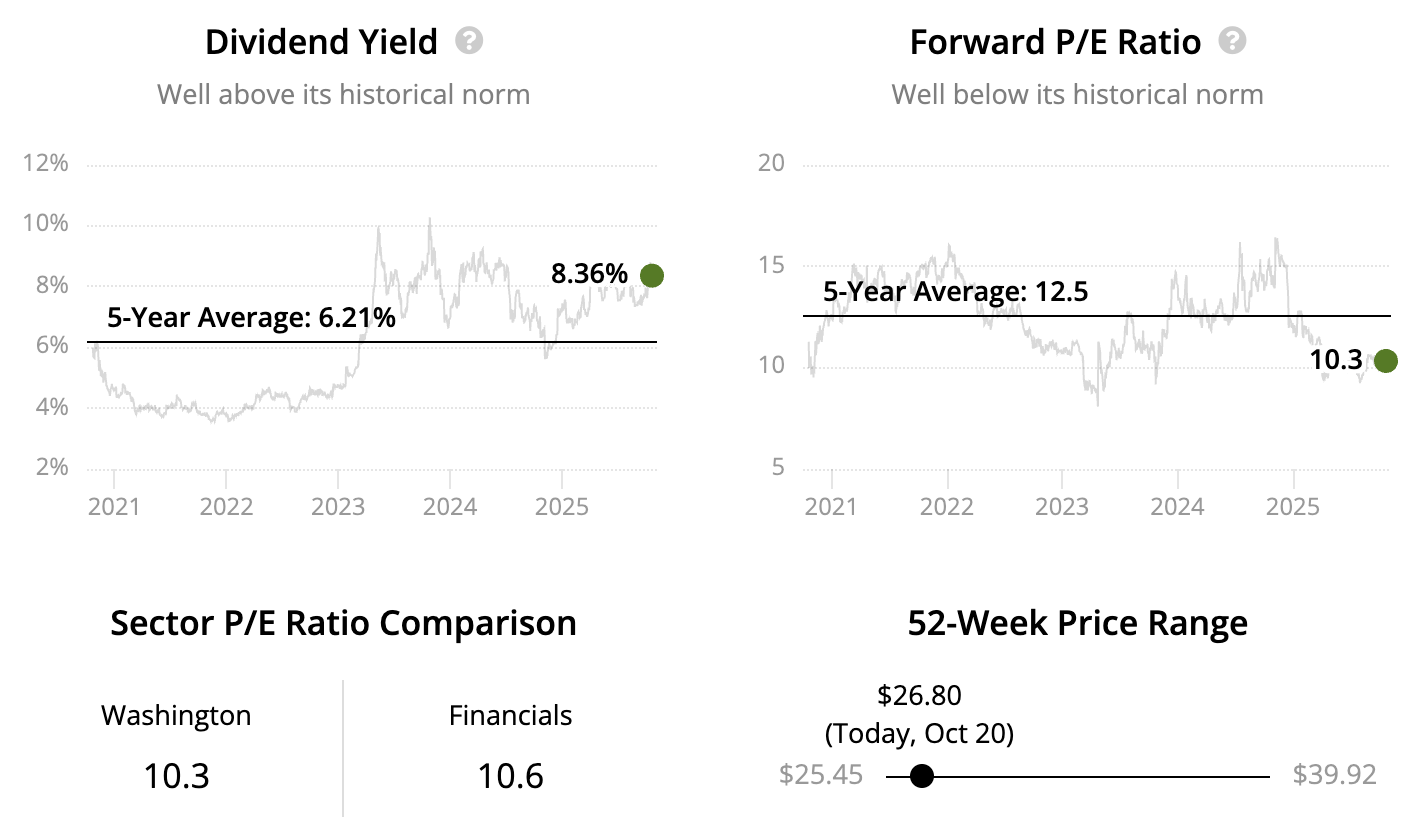Screen dimensions: 1424x836
Task: Click the 'Well above its historical norm' subtitle
Action: 343,95
